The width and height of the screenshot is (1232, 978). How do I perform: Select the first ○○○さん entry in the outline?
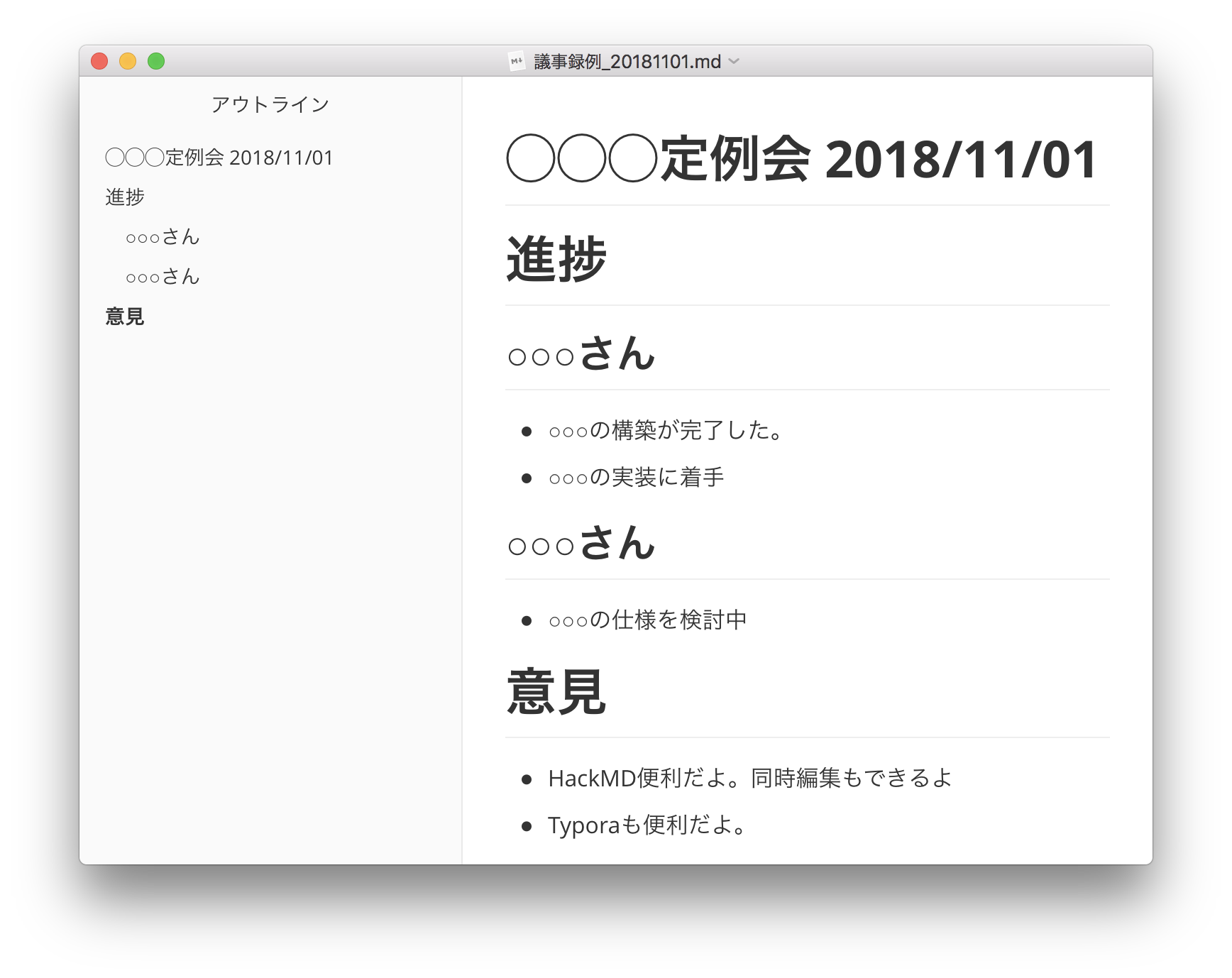coord(163,237)
